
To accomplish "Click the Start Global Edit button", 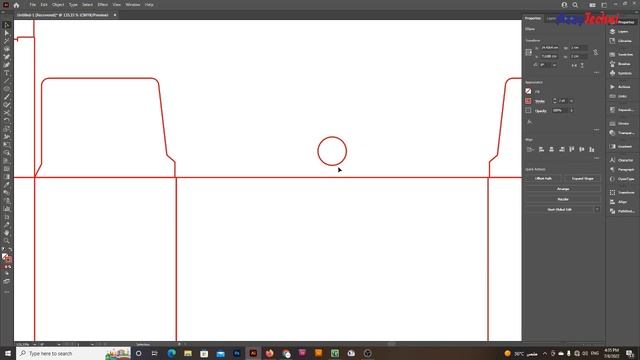I will point(559,209).
